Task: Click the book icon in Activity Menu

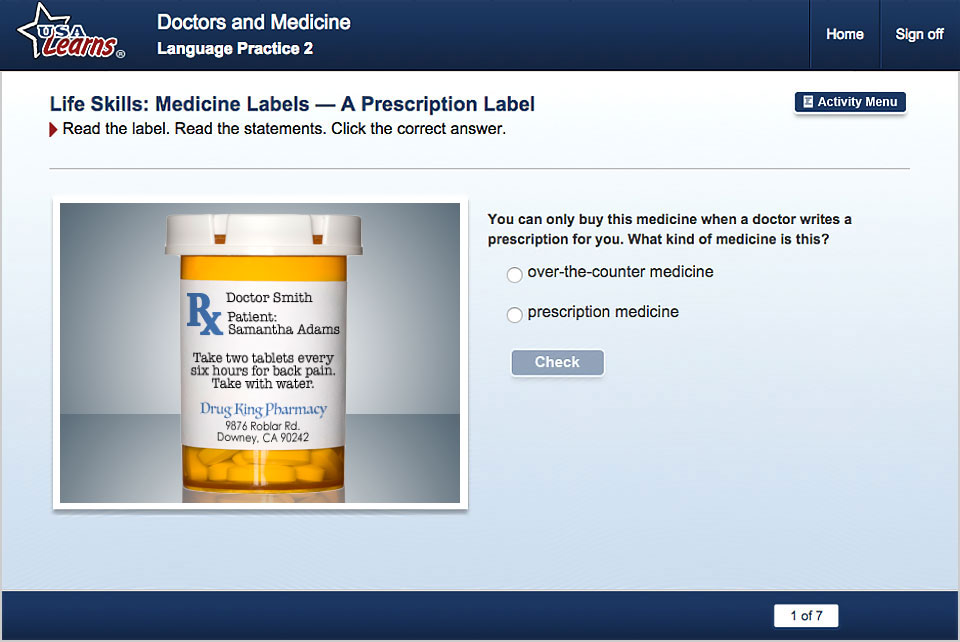Action: coord(808,102)
